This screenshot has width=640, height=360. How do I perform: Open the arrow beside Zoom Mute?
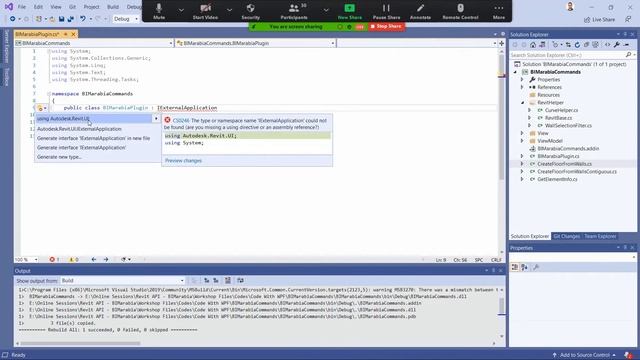tap(181, 10)
